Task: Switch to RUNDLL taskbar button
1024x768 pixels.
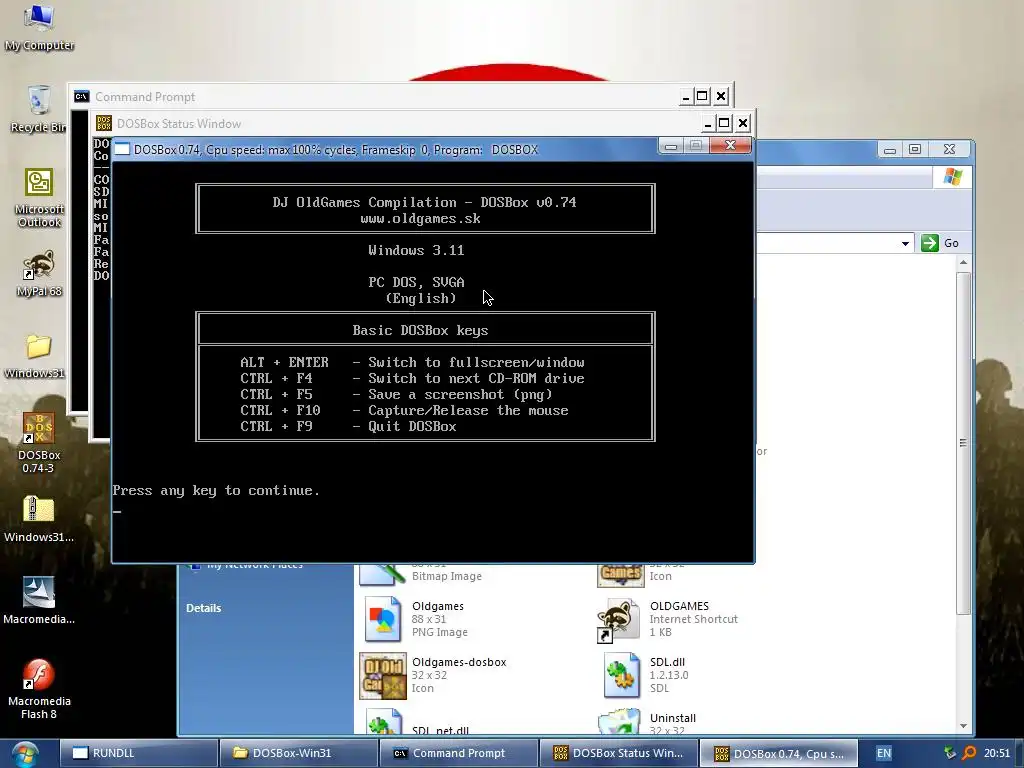Action: [139, 753]
